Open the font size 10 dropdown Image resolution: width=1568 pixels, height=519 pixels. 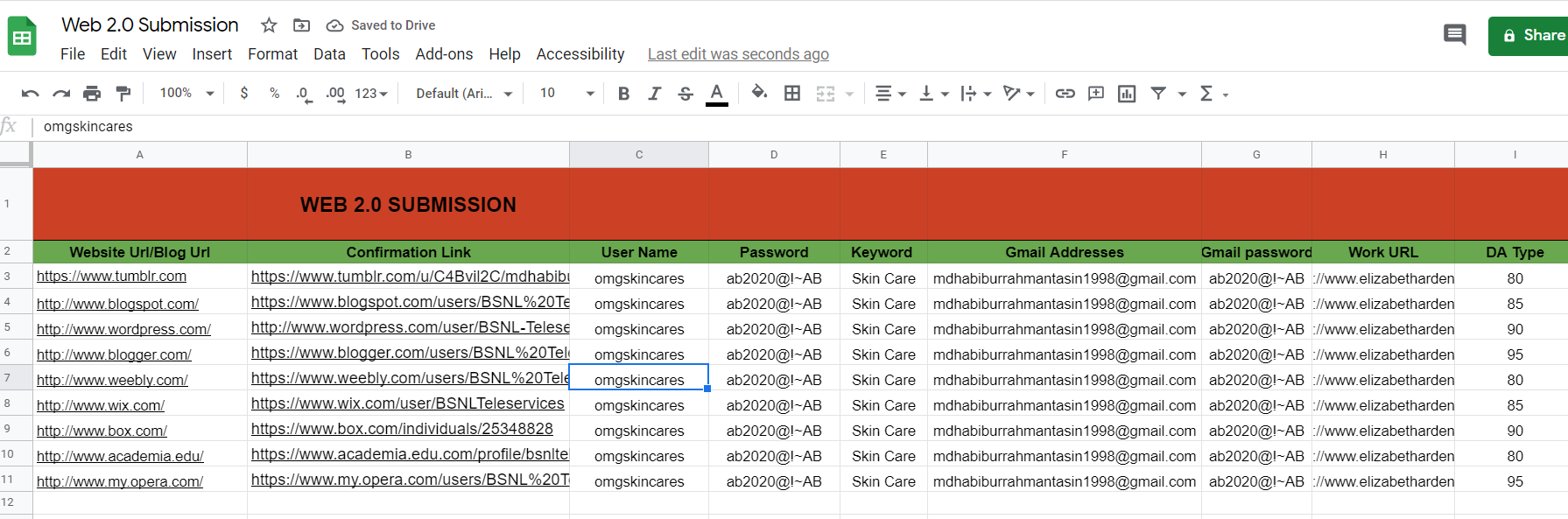pyautogui.click(x=566, y=94)
